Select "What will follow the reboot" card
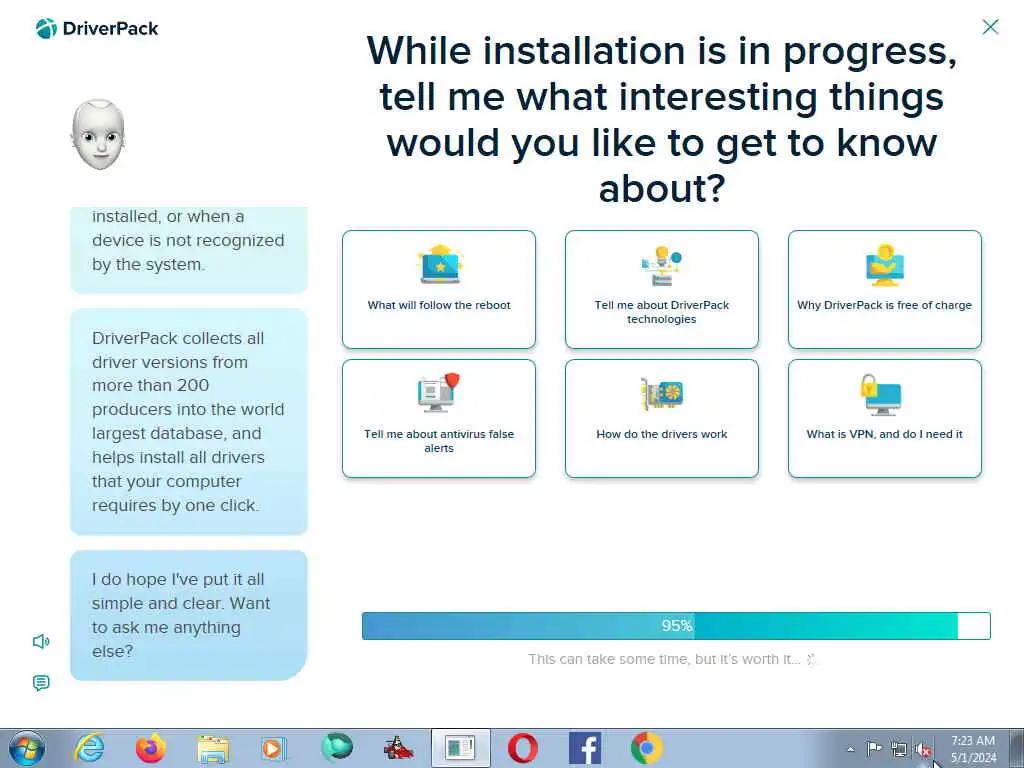The image size is (1024, 768). click(x=439, y=289)
